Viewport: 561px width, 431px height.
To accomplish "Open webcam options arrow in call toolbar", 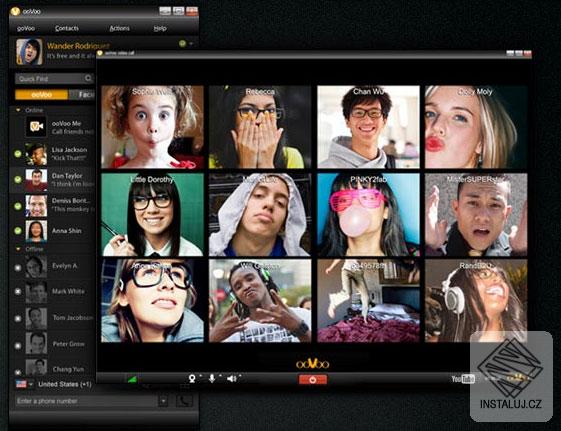I will pos(200,376).
